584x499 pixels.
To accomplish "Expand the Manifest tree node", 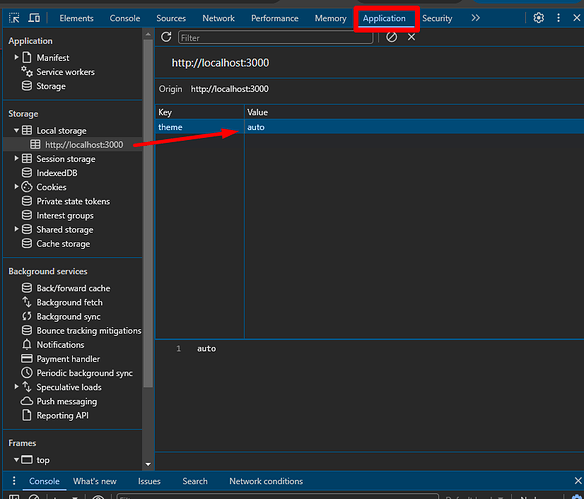I will coord(16,57).
